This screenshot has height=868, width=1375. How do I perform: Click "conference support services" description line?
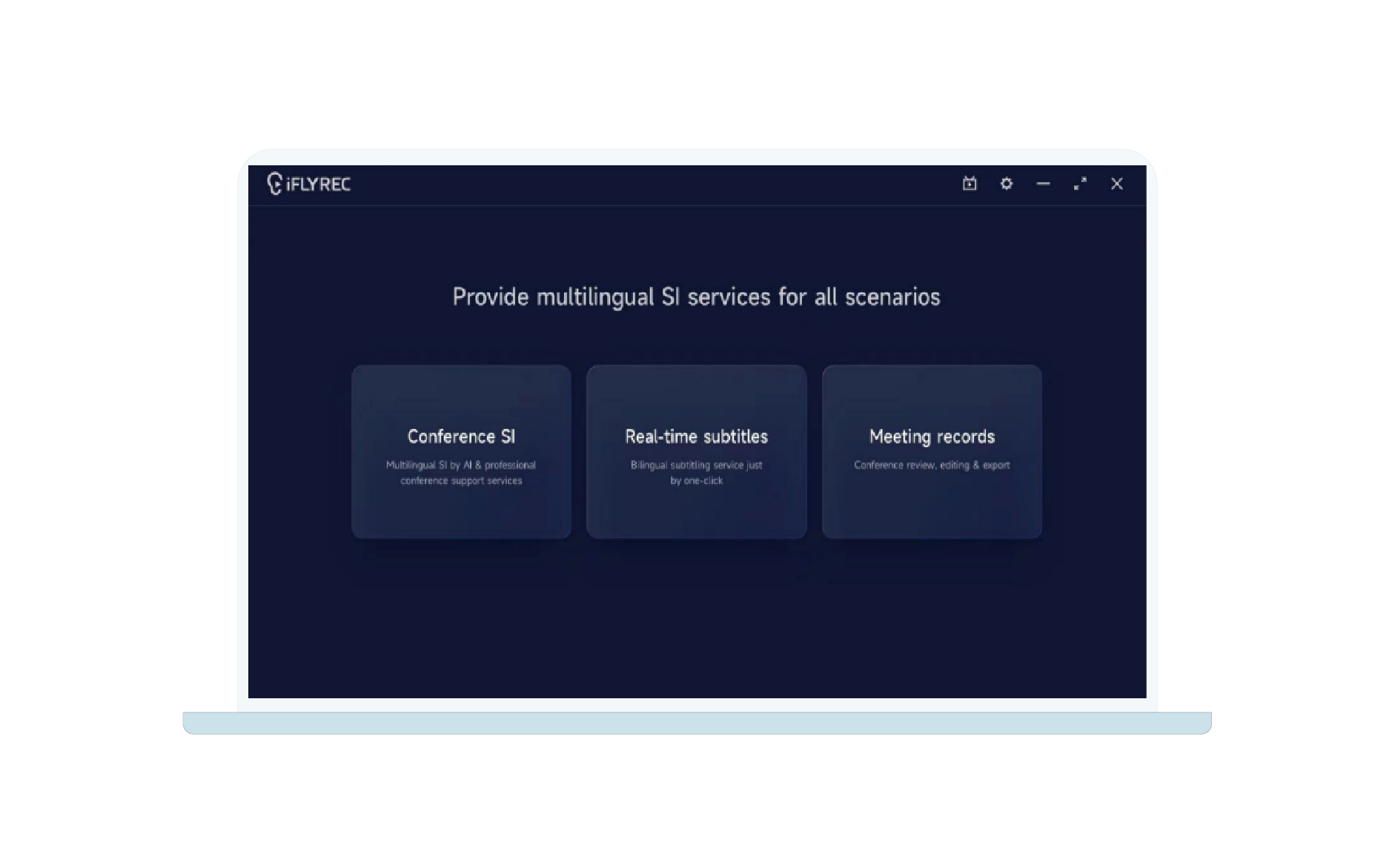(461, 481)
